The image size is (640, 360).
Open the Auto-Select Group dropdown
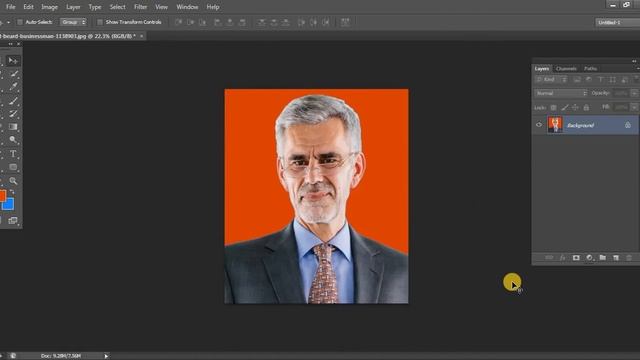[73, 22]
